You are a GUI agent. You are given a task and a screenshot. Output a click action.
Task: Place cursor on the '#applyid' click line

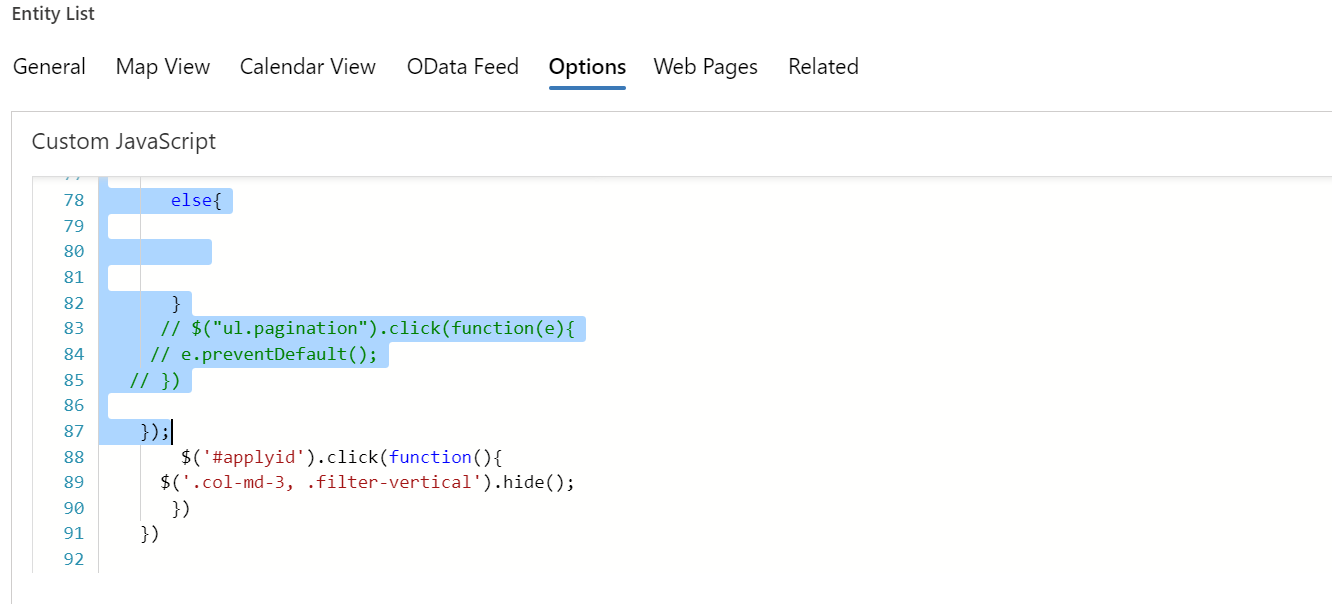click(x=340, y=457)
